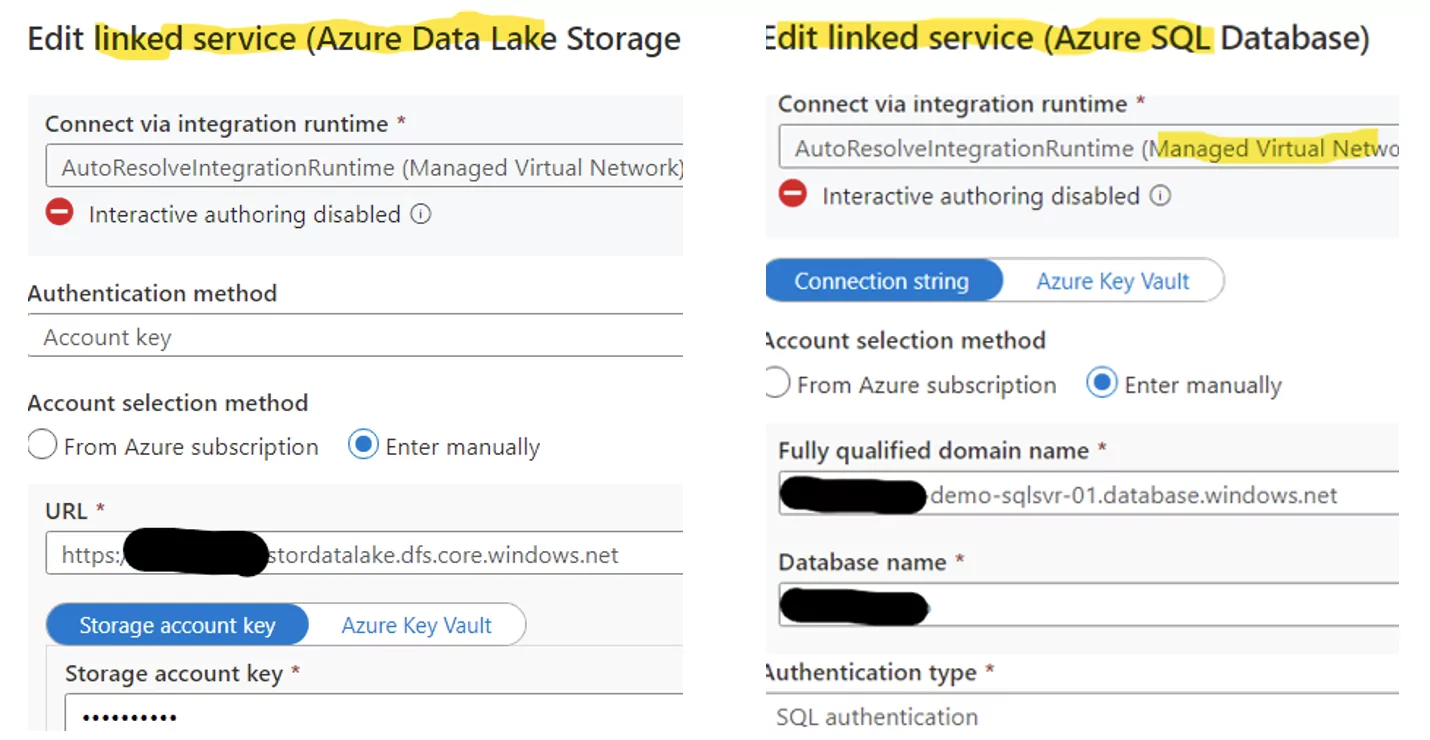Click 'URL' field label

pyautogui.click(x=67, y=511)
